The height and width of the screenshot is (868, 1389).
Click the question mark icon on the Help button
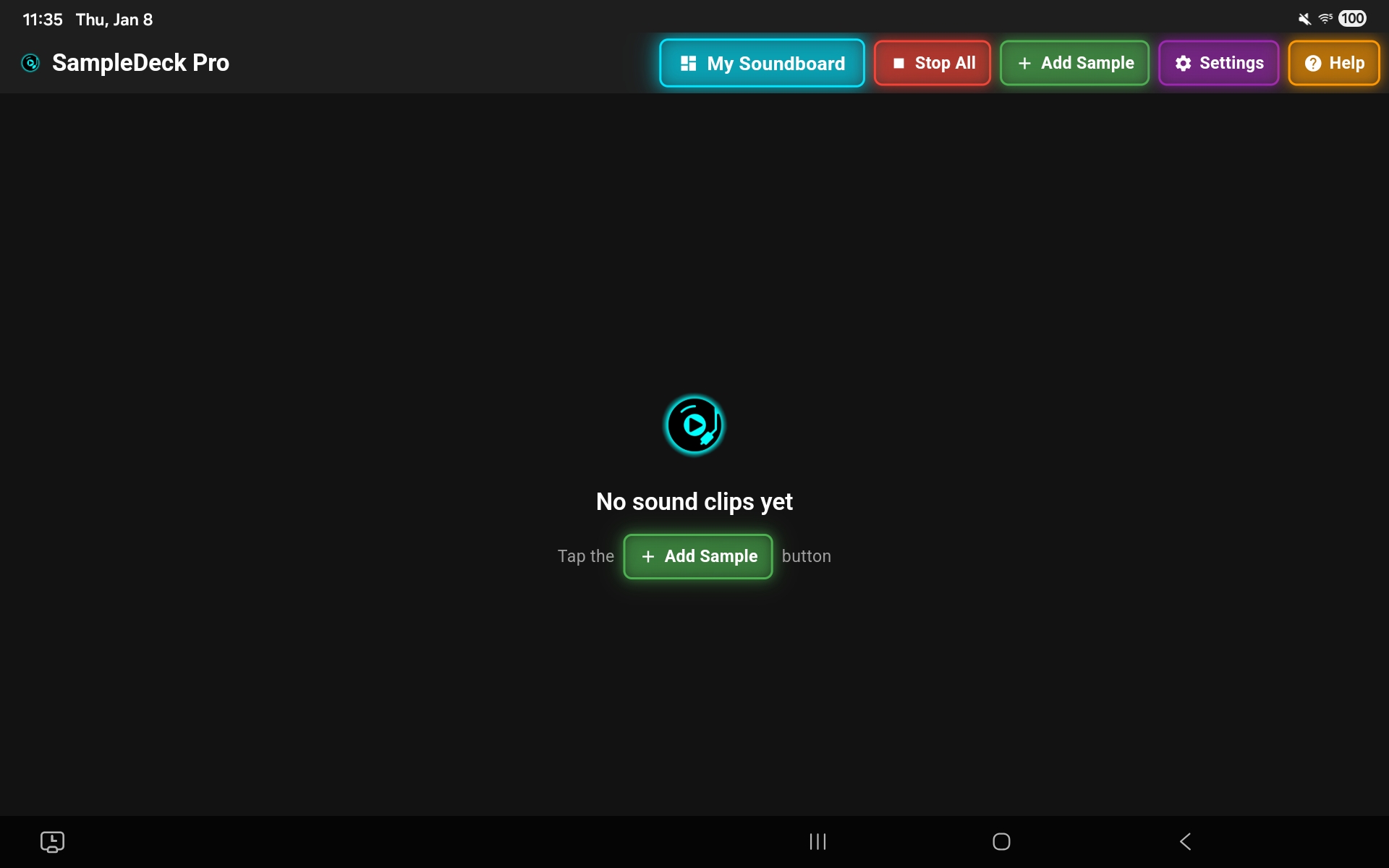tap(1312, 64)
